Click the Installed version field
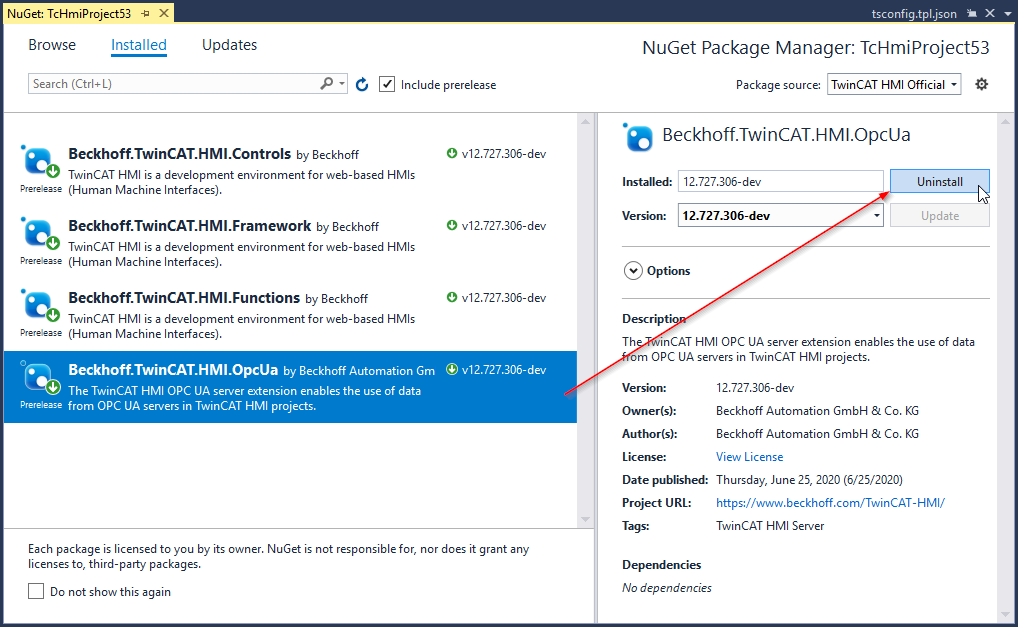 (x=780, y=182)
